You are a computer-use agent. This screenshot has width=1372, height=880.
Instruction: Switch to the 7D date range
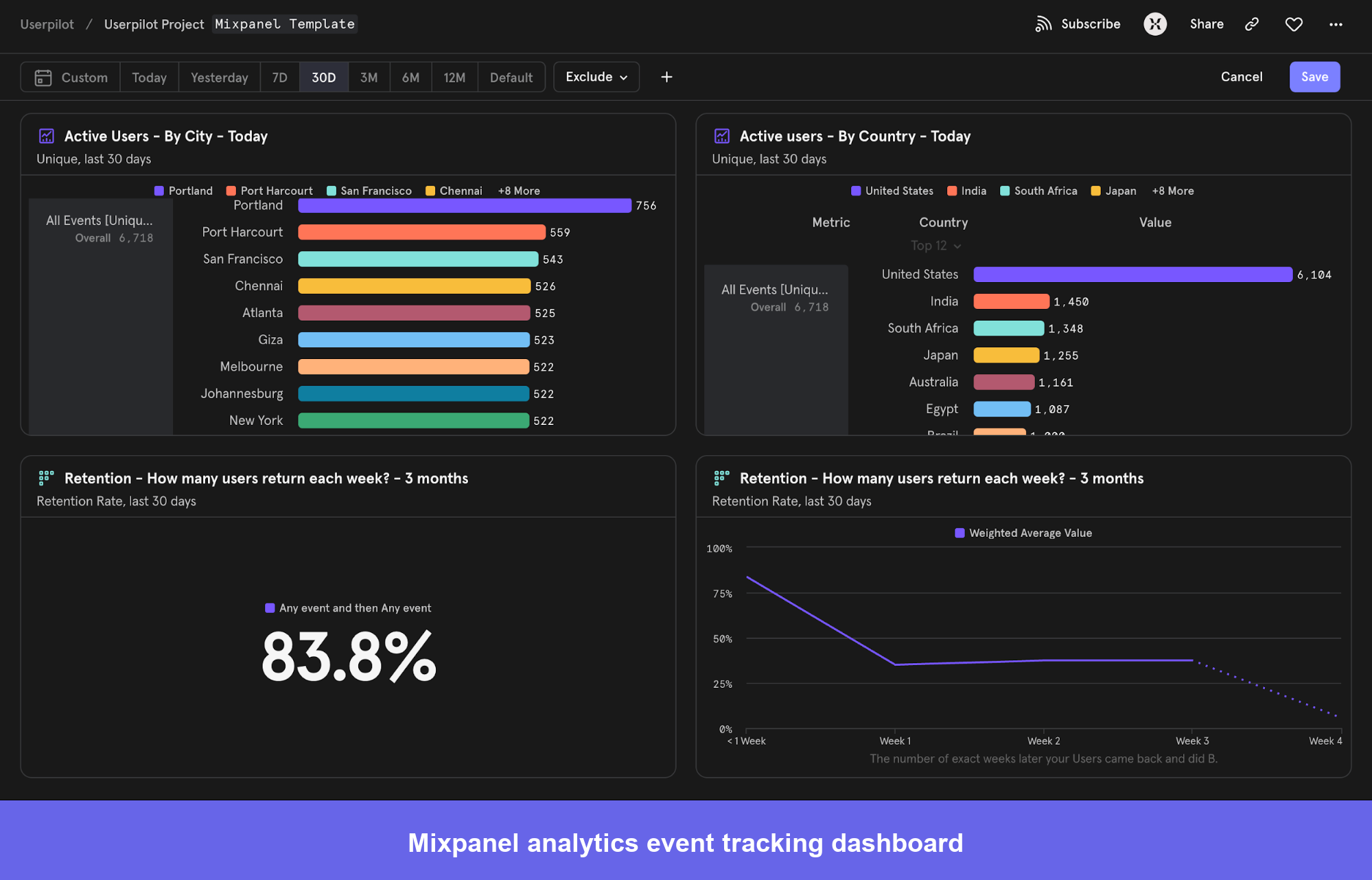click(x=279, y=77)
